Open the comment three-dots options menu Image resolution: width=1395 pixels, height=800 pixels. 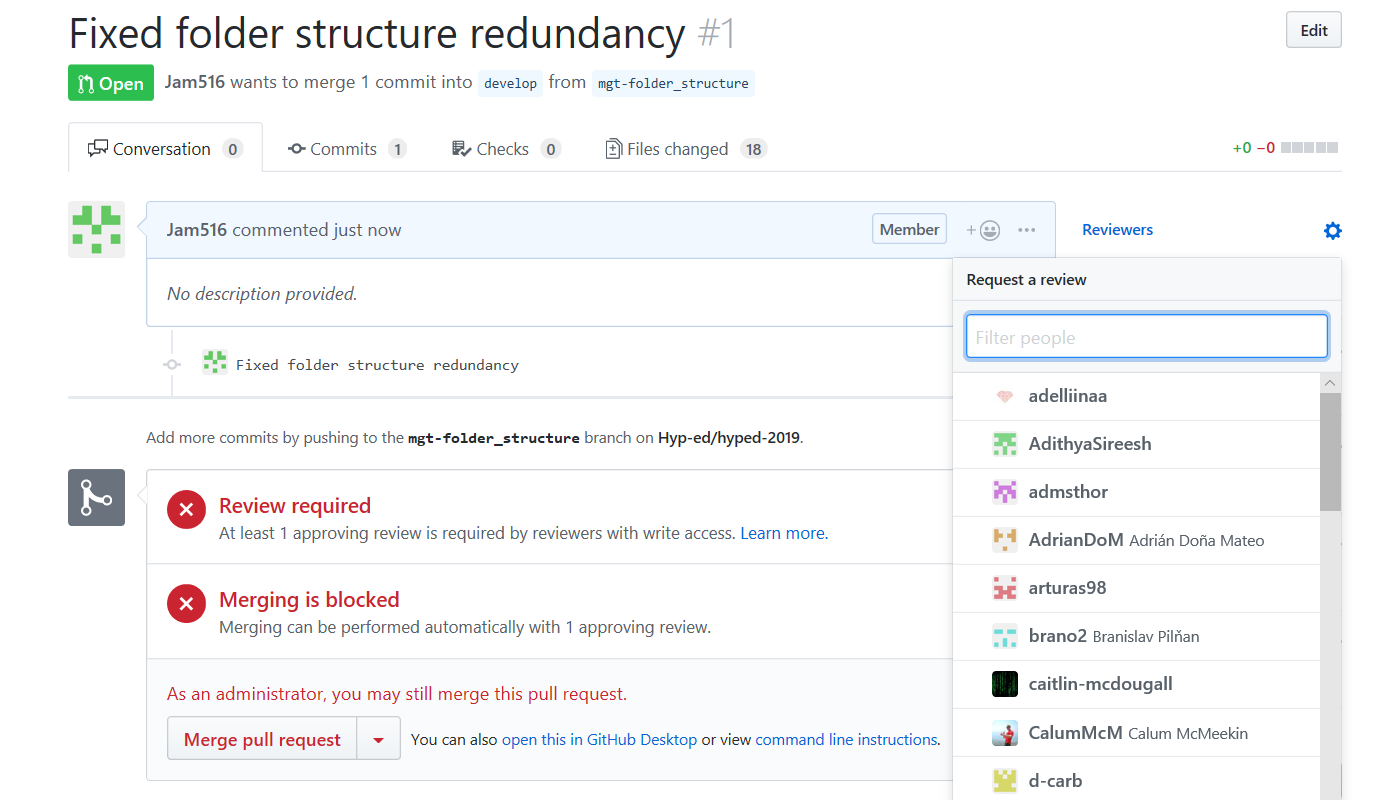click(x=1027, y=230)
